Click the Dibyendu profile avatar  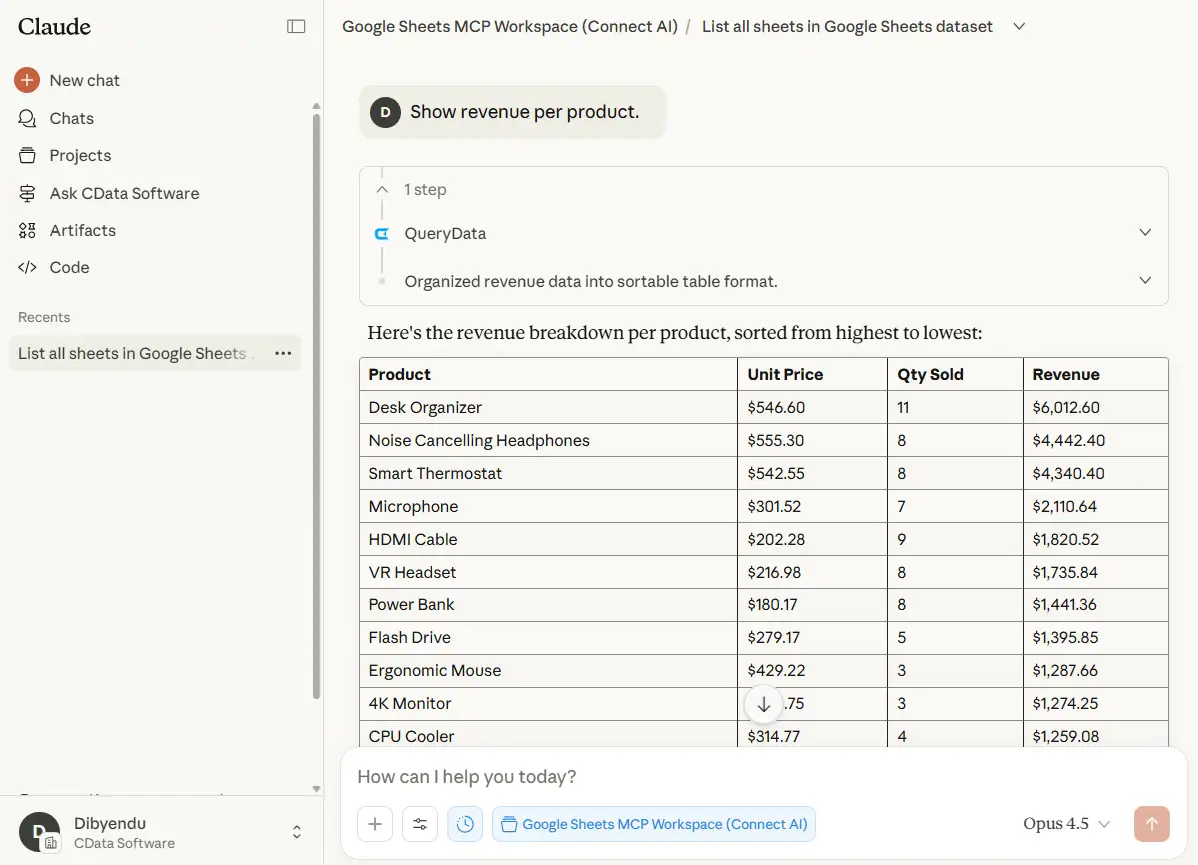[x=40, y=832]
